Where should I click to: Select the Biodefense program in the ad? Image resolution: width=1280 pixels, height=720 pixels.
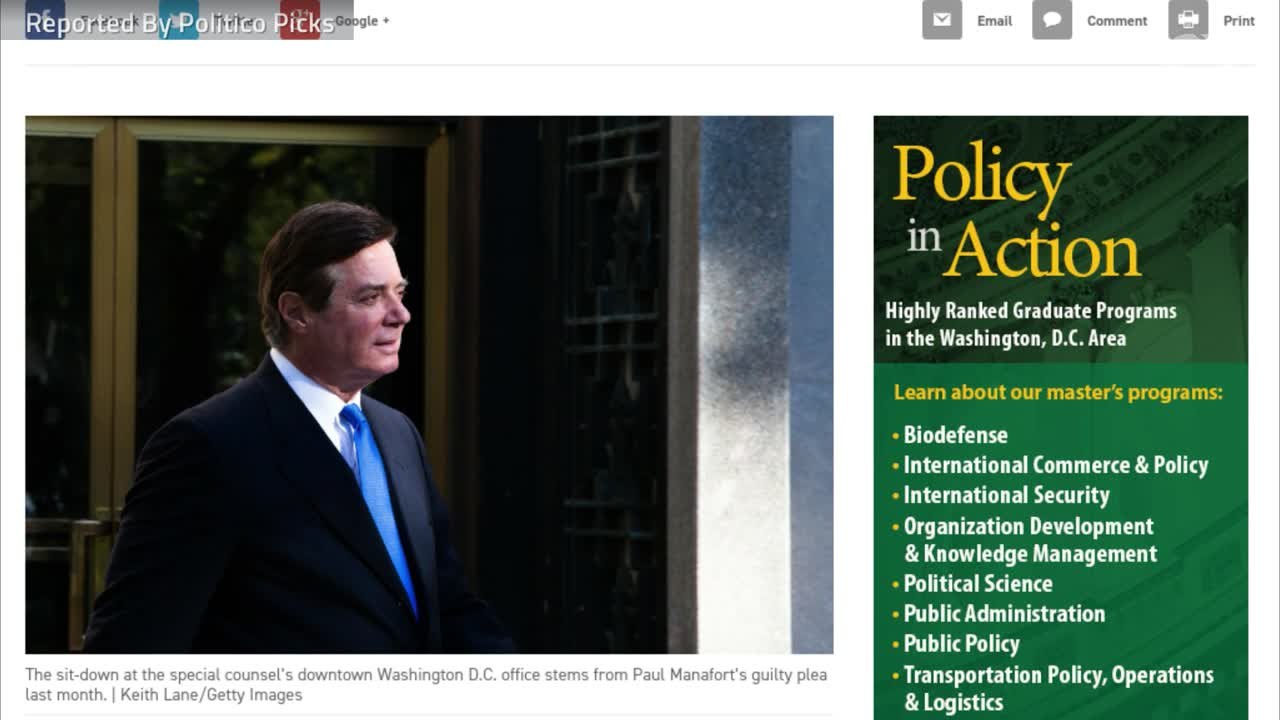[x=956, y=435]
